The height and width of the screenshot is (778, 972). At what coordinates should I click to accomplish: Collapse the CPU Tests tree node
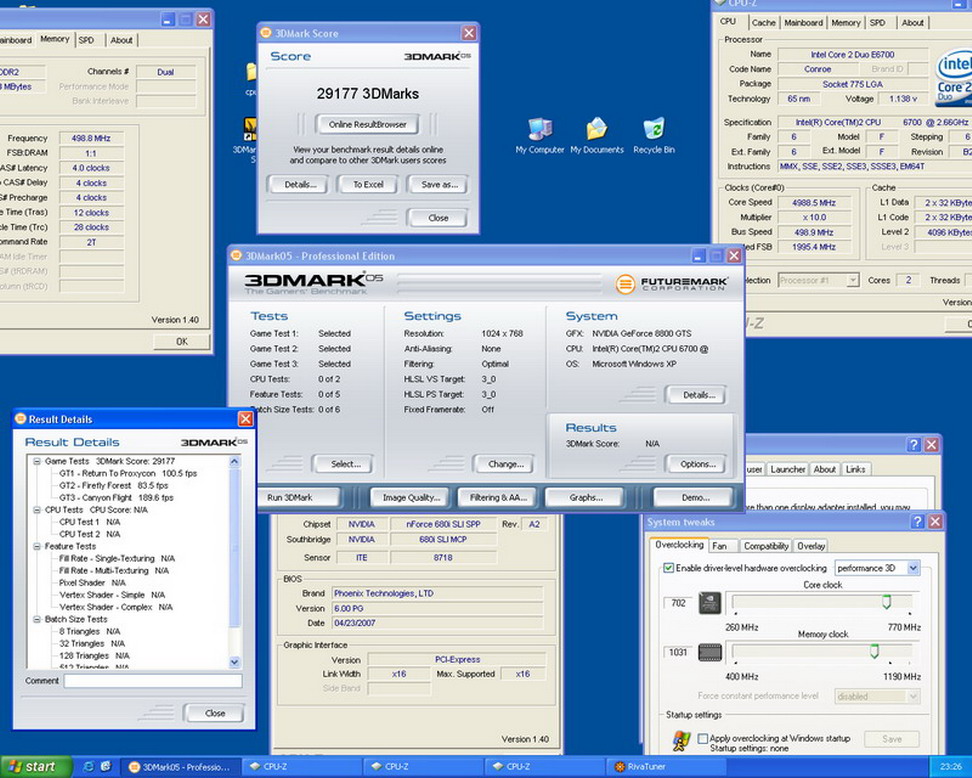coord(37,510)
